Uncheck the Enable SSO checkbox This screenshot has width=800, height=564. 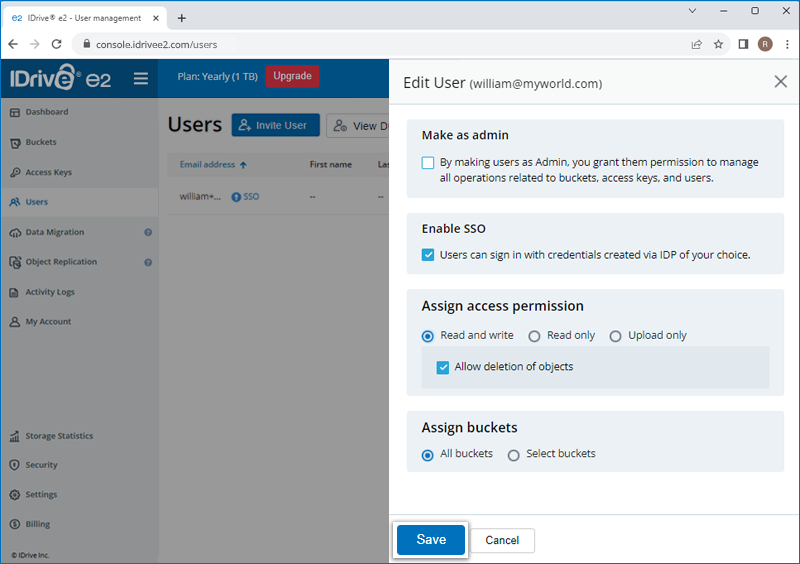(x=428, y=255)
